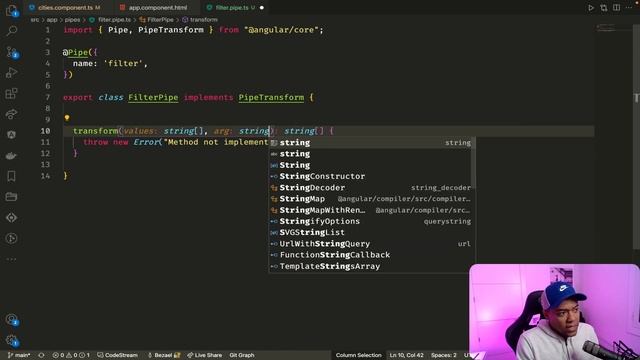
Task: Open the Docker whale icon in activity bar
Action: tap(11, 156)
